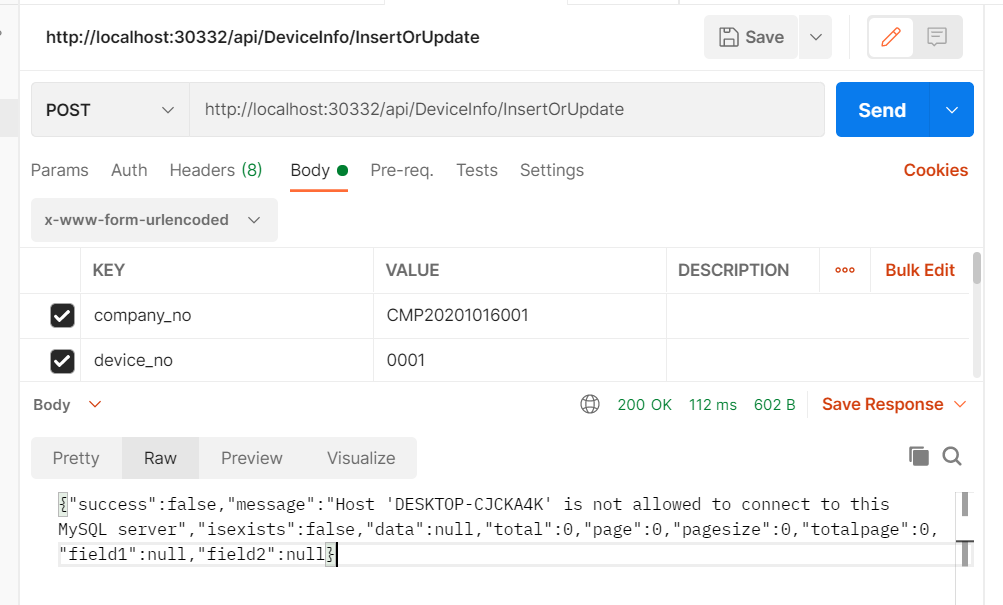Click Bulk Edit
This screenshot has width=1003, height=605.
(x=920, y=270)
